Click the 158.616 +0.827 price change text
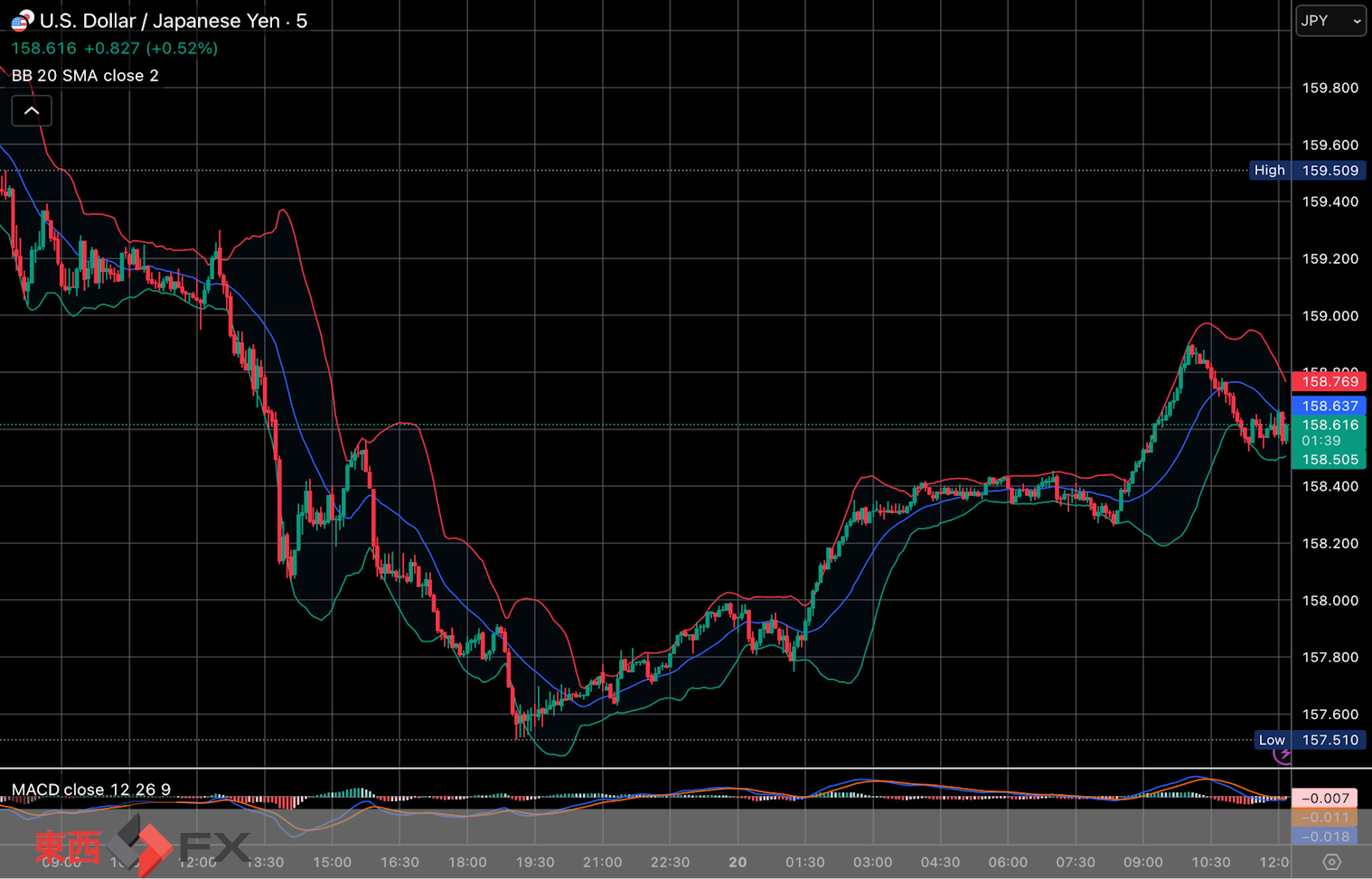This screenshot has height=879, width=1372. 114,49
